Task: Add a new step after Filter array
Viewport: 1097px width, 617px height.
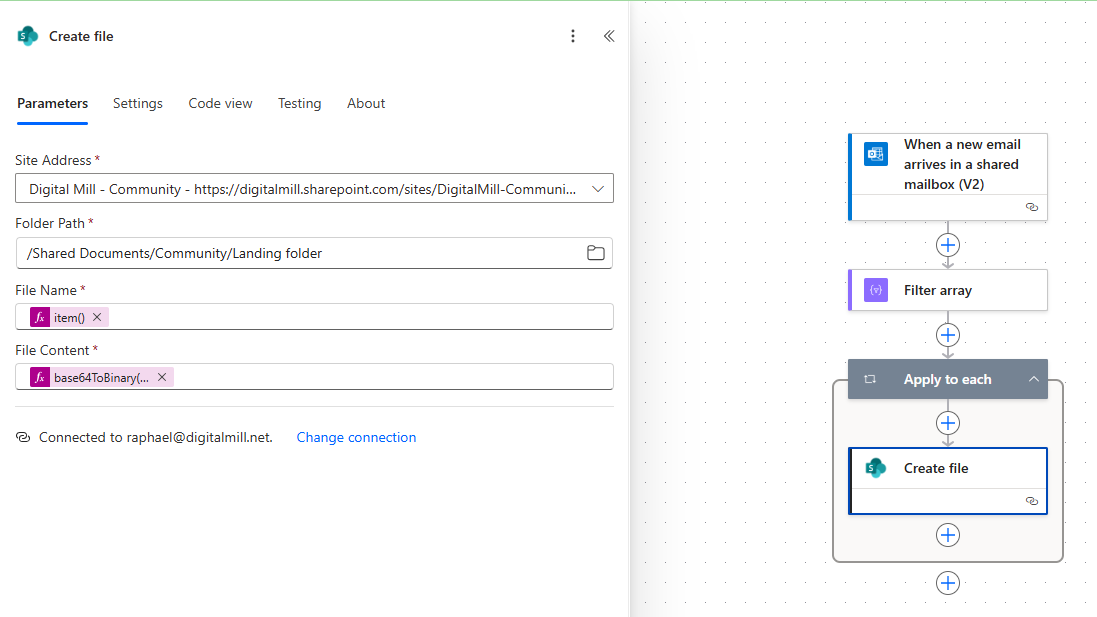Action: click(x=947, y=334)
